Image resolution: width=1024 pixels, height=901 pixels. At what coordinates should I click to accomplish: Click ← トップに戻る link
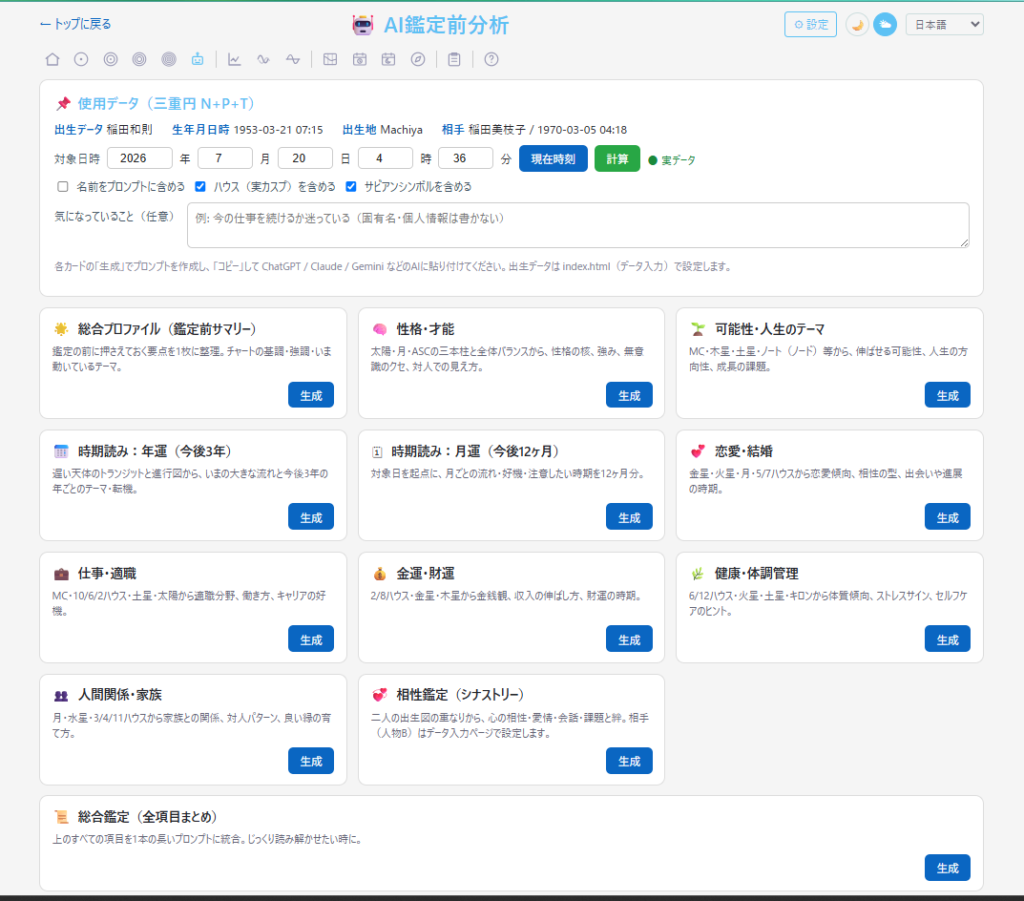[x=76, y=24]
